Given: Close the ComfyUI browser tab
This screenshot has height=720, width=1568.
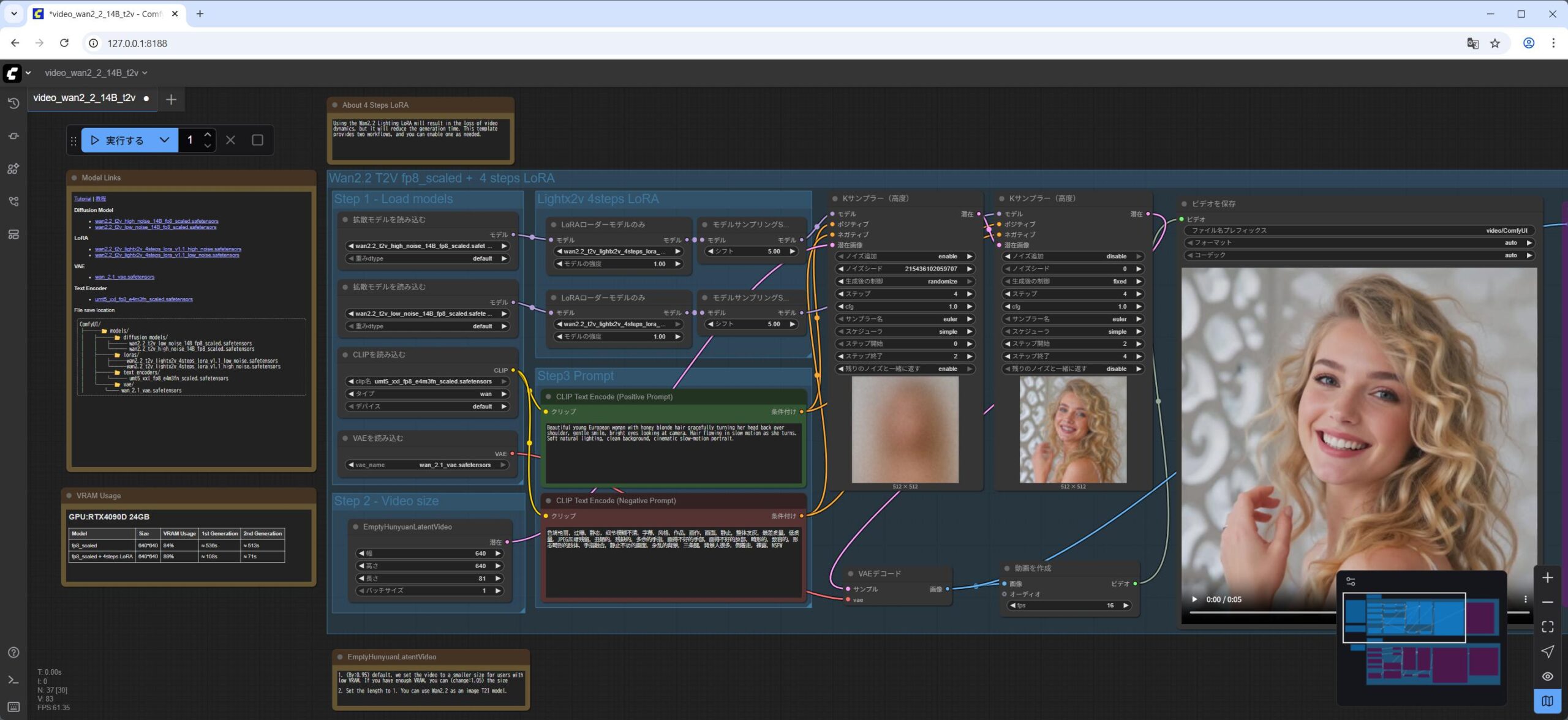Looking at the screenshot, I should coord(175,13).
